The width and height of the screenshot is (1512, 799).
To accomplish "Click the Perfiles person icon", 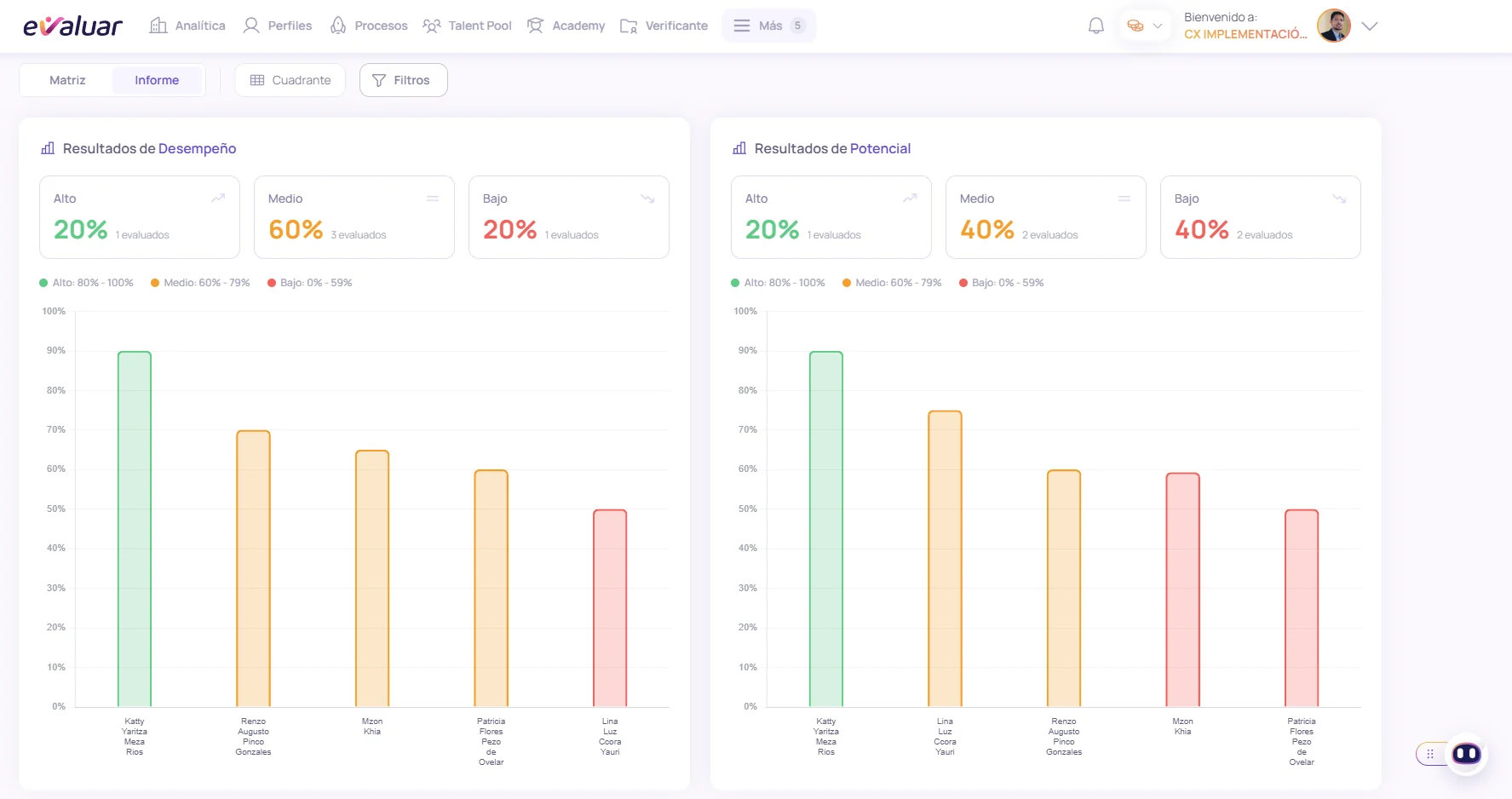I will (251, 26).
